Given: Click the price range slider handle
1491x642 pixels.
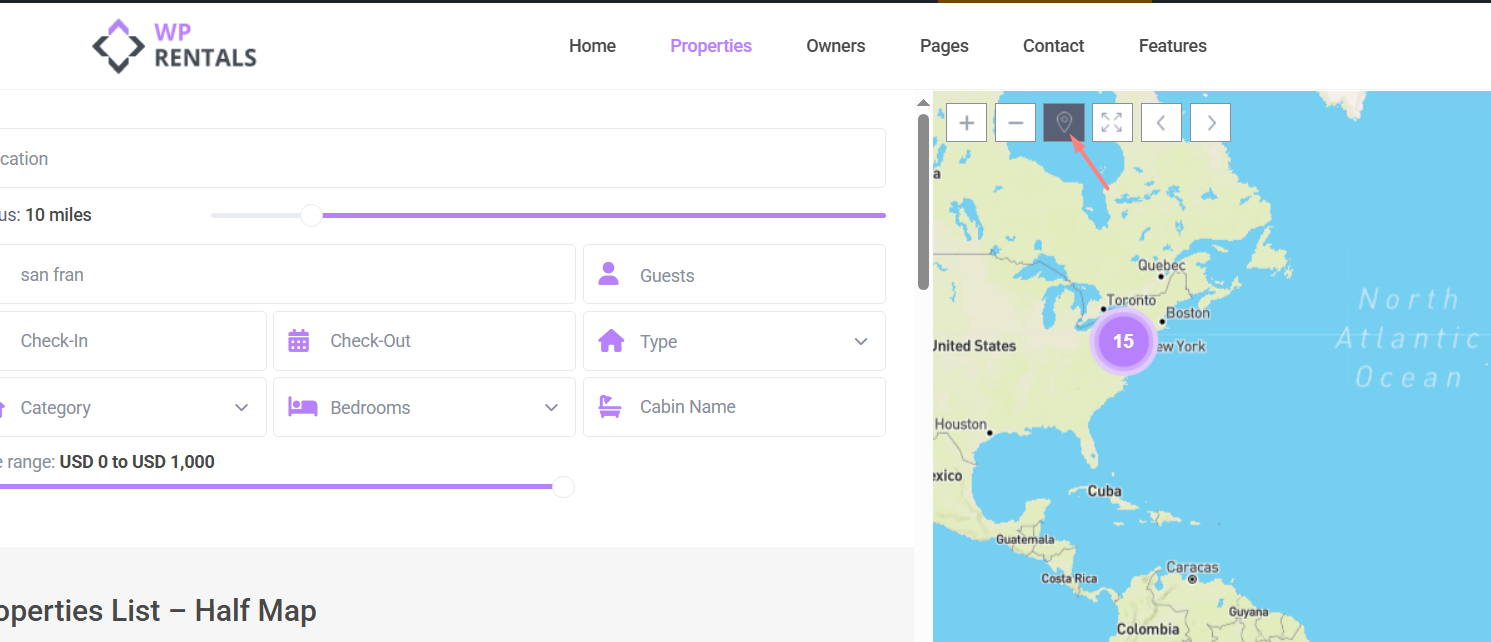Looking at the screenshot, I should 564,487.
